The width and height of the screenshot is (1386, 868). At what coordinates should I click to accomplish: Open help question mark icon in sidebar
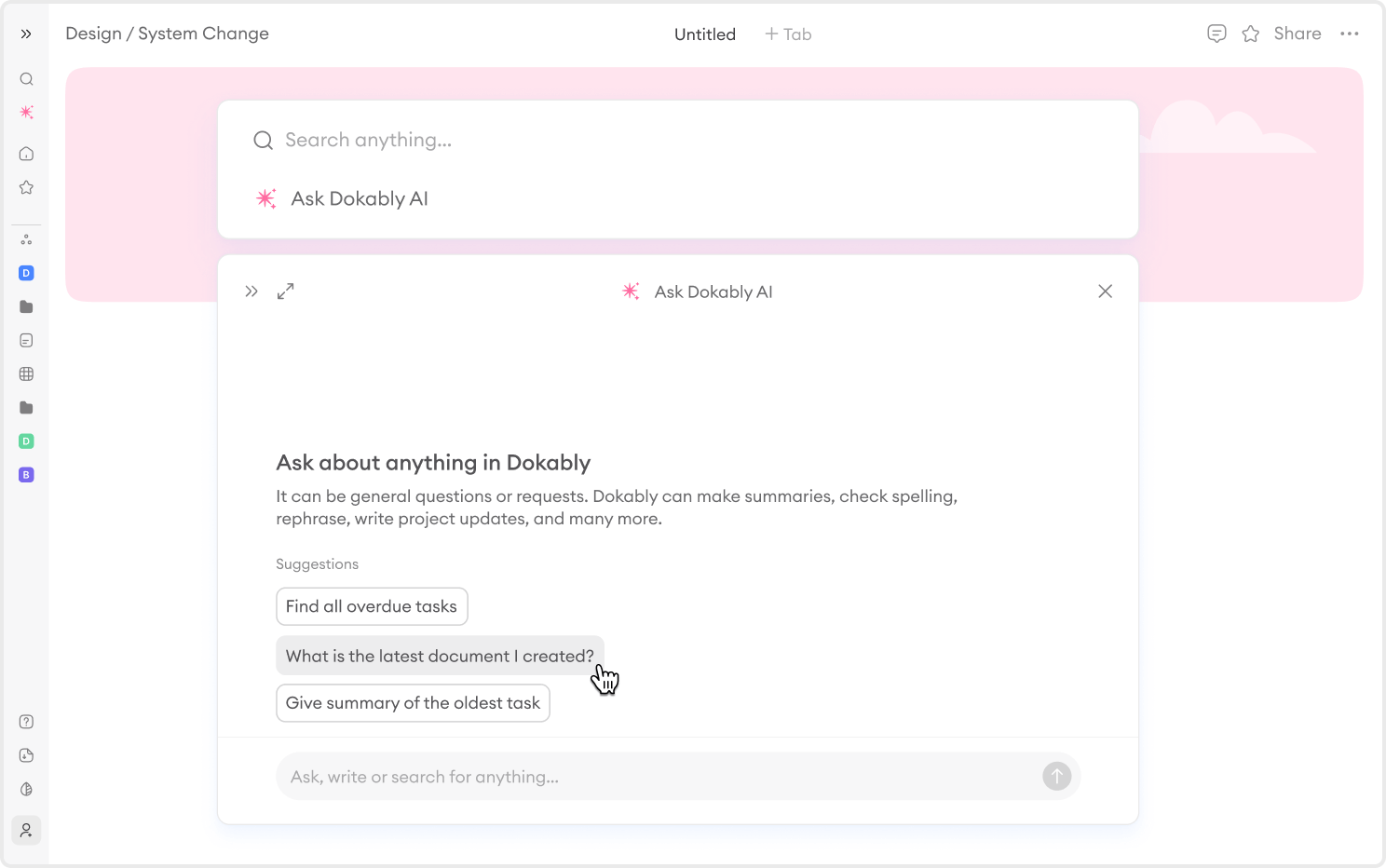point(26,722)
